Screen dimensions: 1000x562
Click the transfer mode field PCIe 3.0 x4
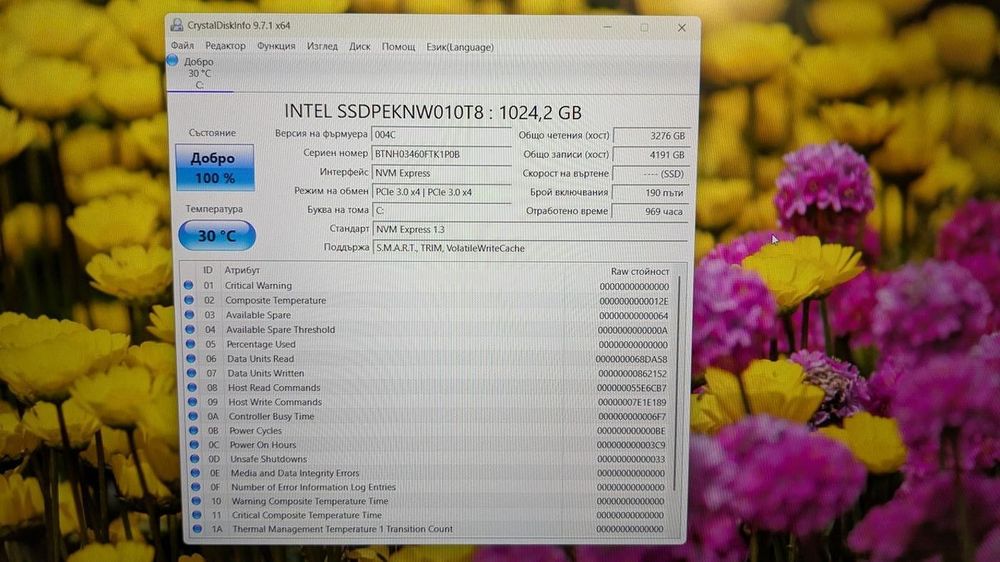(441, 192)
